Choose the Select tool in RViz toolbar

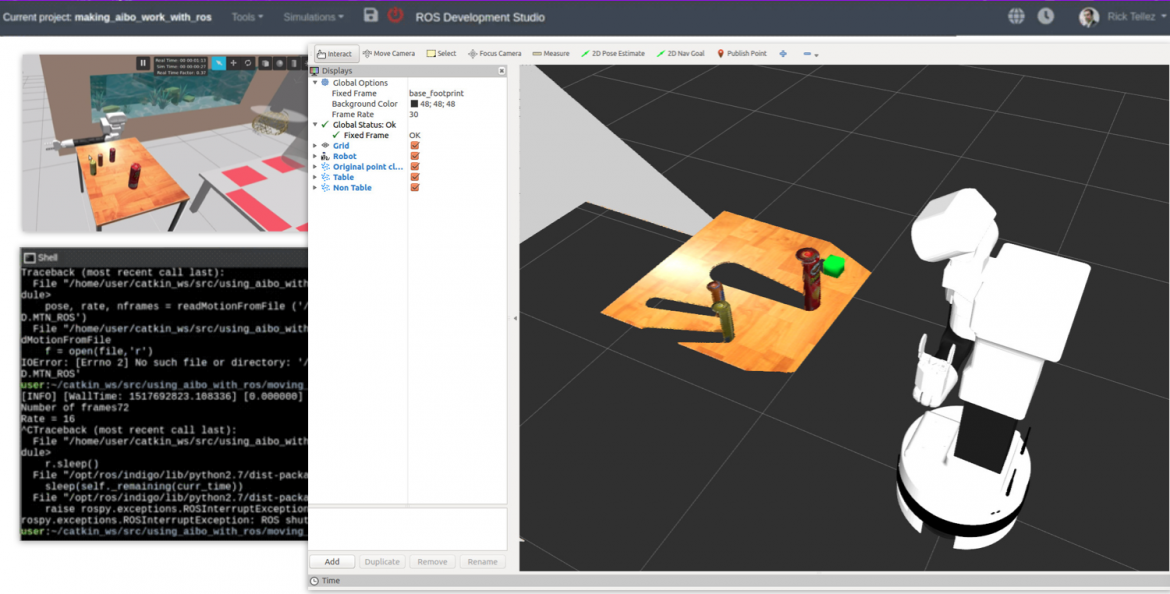tap(442, 54)
